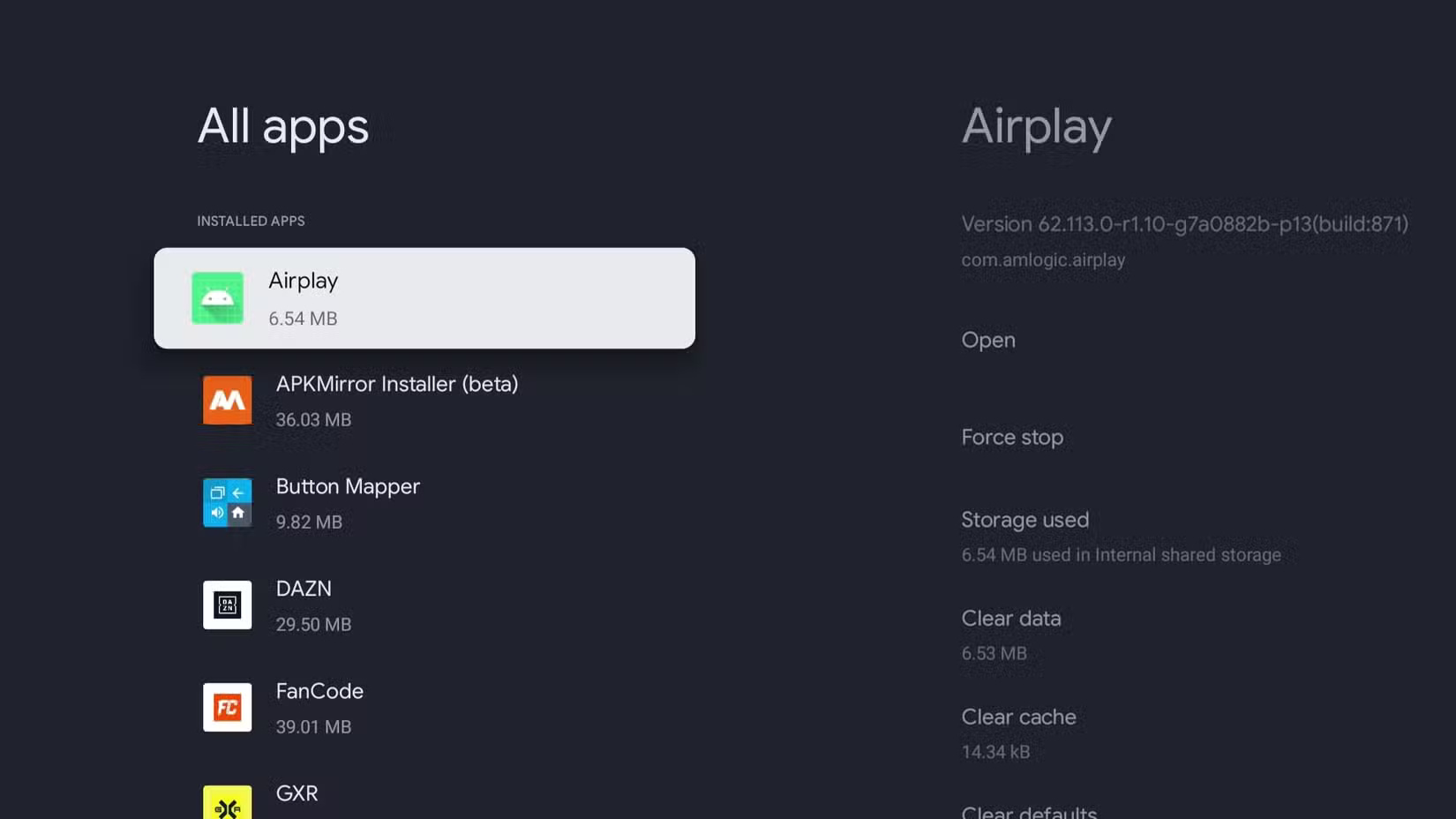Image resolution: width=1456 pixels, height=819 pixels.
Task: Select the Button Mapper app icon
Action: coord(227,503)
